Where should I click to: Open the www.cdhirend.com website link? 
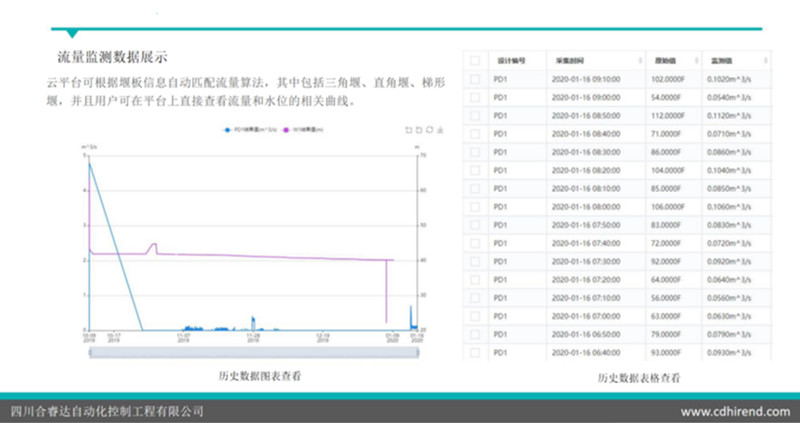[735, 411]
